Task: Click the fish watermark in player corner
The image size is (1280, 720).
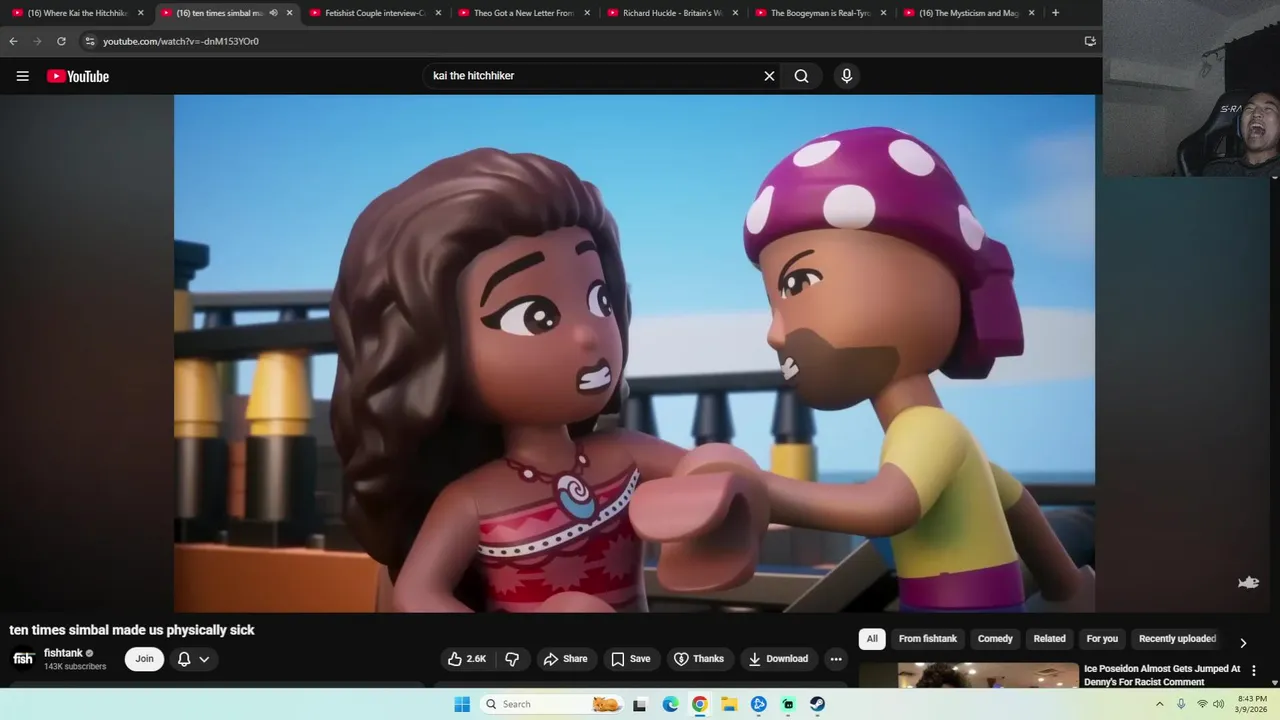Action: pos(1248,582)
